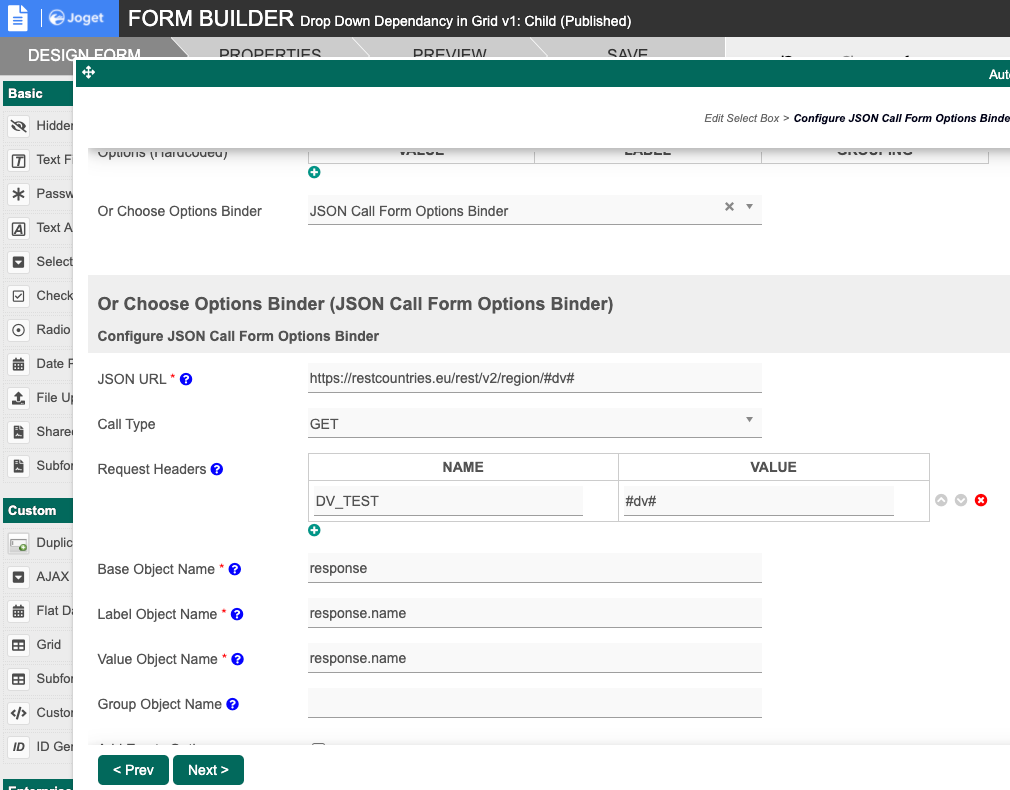Open the Call Type GET dropdown

click(535, 424)
